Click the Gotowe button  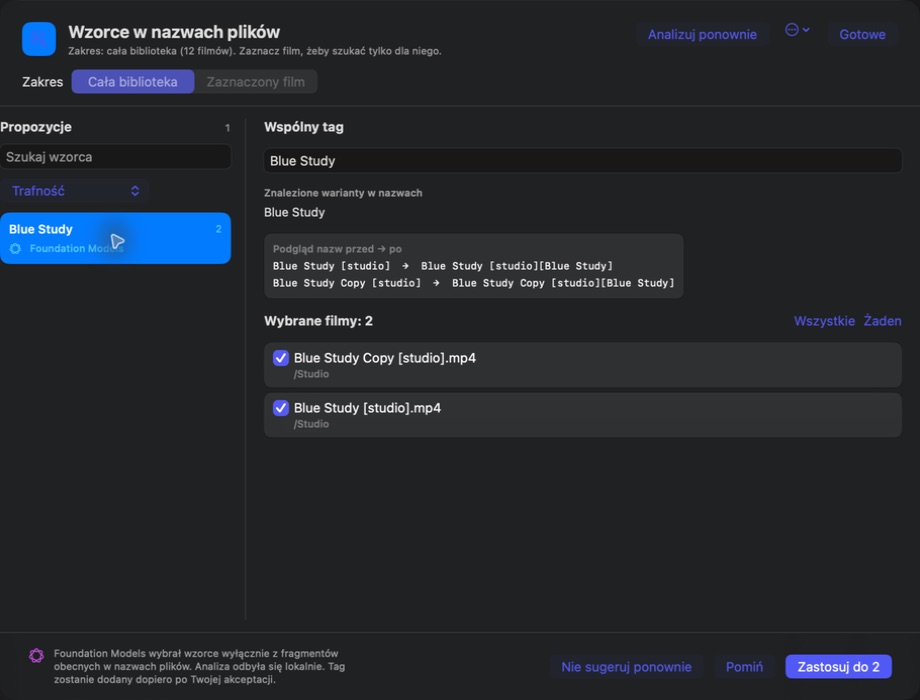[862, 34]
